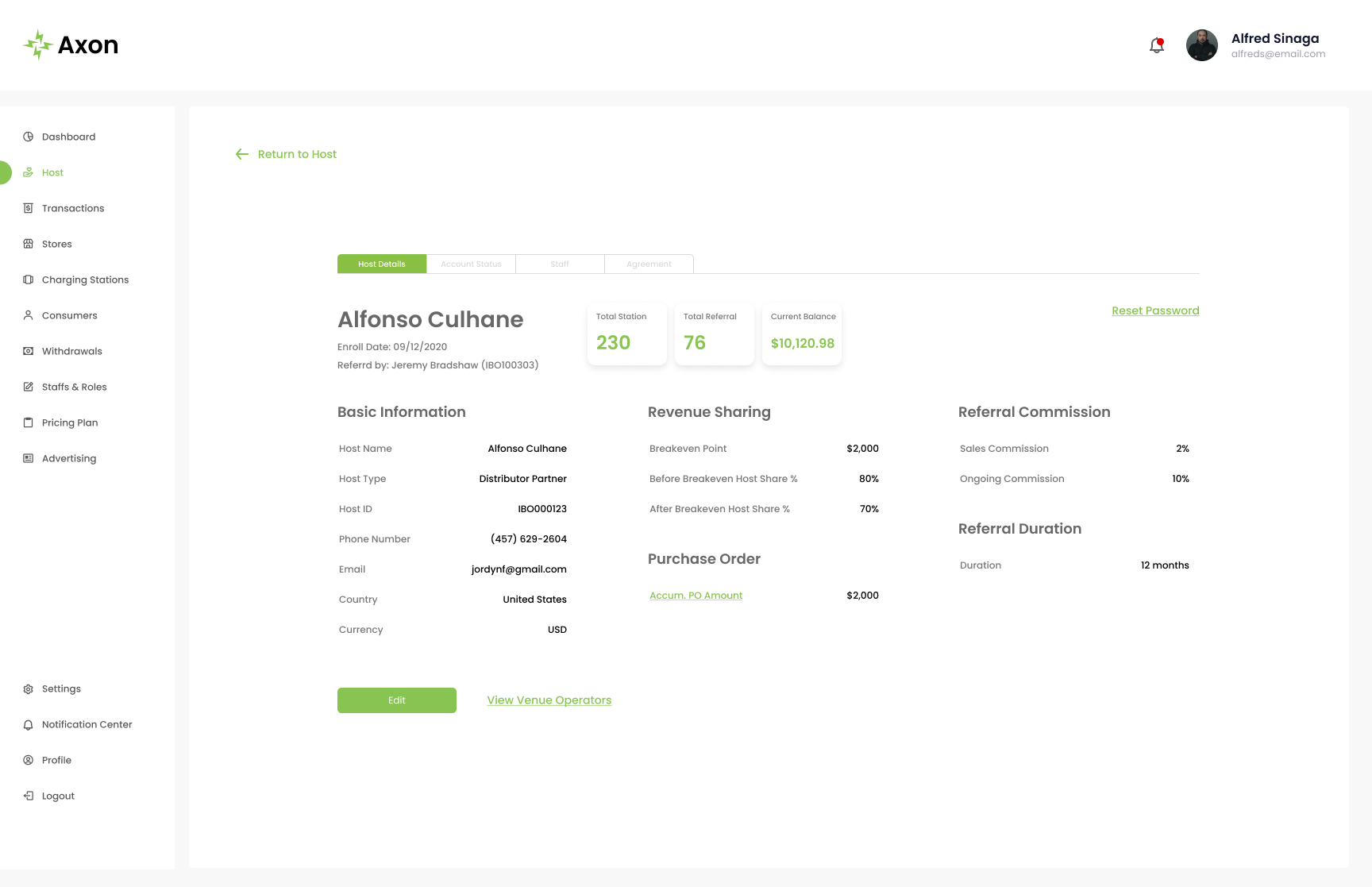Click the Reset Password link

pyautogui.click(x=1155, y=310)
